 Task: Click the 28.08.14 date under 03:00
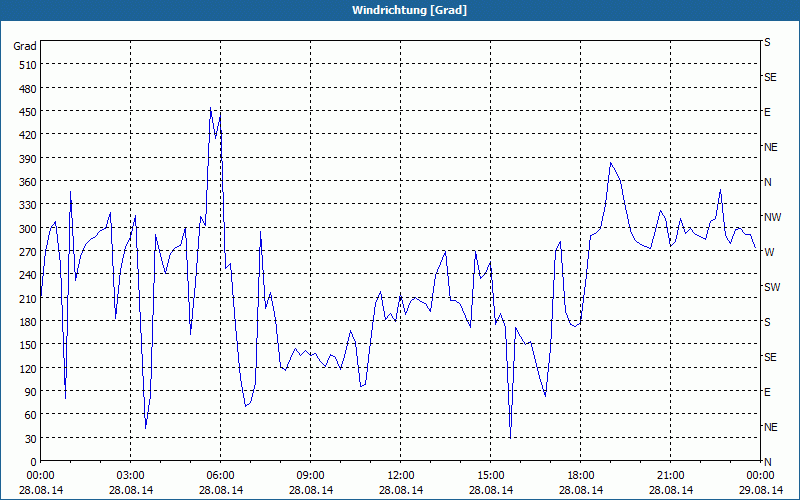pos(131,491)
